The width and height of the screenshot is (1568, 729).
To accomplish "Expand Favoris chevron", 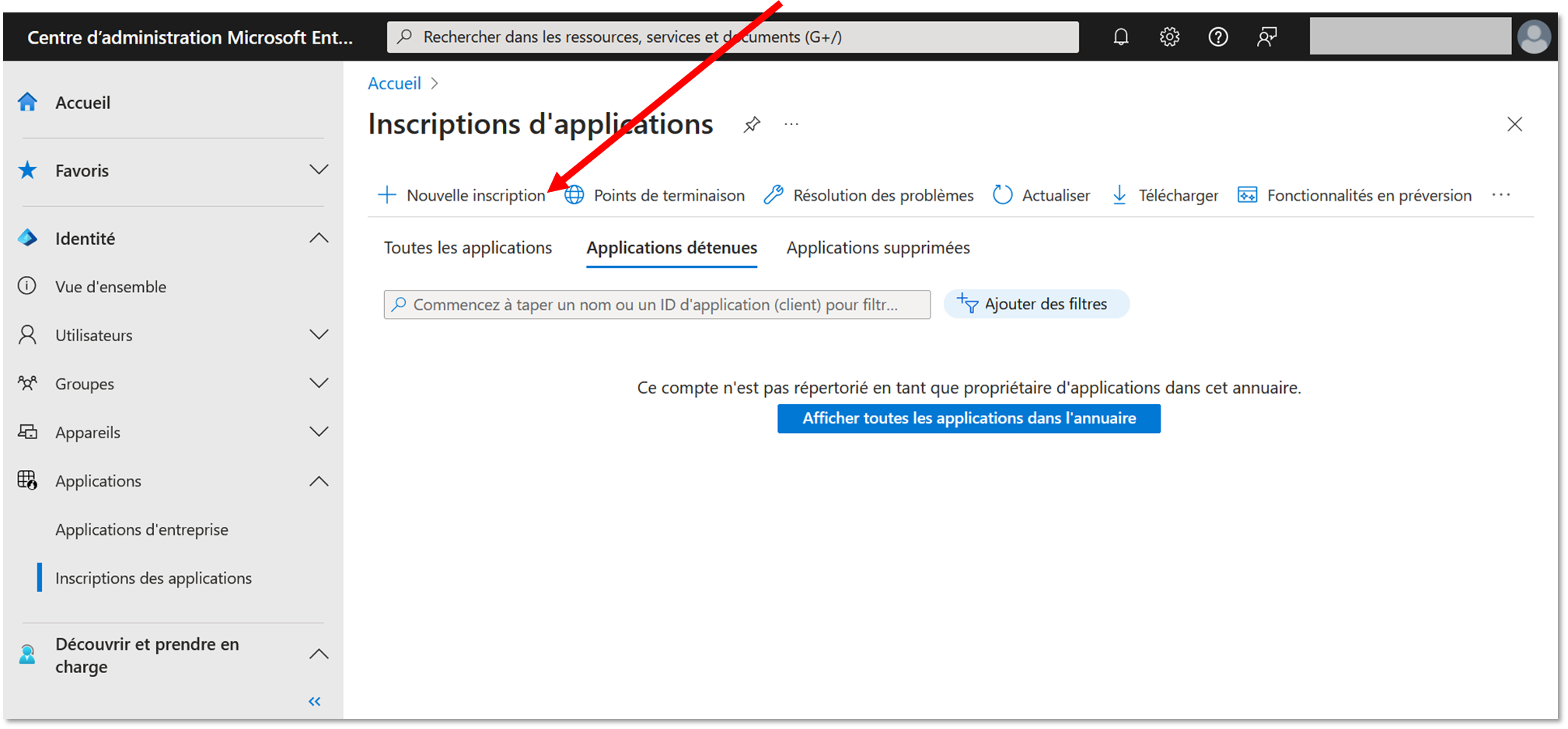I will [319, 169].
